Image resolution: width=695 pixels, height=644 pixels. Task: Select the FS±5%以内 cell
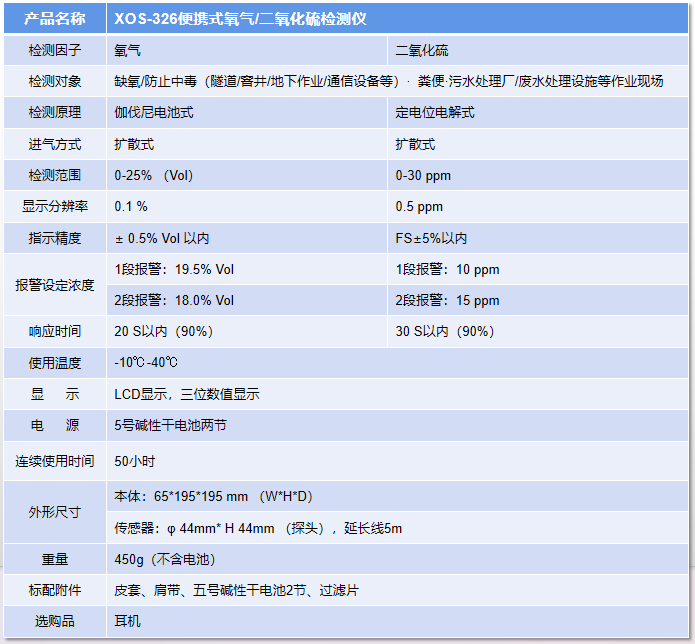[x=538, y=238]
